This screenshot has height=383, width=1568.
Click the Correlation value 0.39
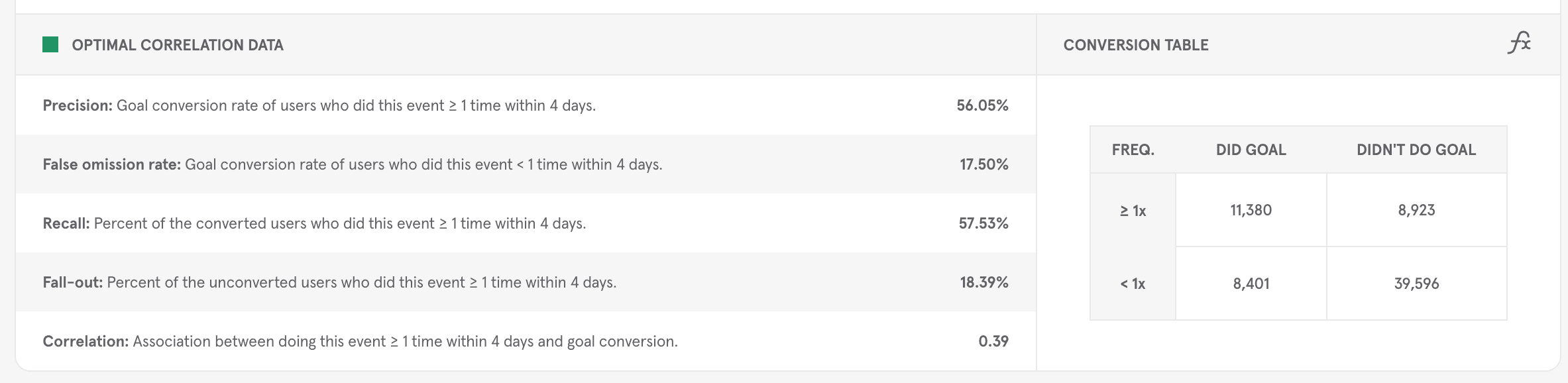pyautogui.click(x=995, y=342)
